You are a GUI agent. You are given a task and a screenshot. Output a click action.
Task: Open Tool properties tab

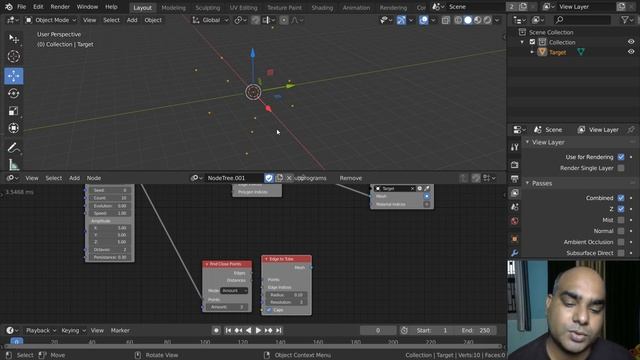(x=514, y=147)
